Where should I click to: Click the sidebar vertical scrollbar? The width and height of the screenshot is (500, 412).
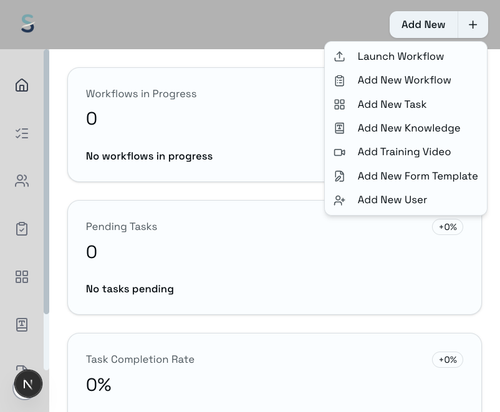46,182
